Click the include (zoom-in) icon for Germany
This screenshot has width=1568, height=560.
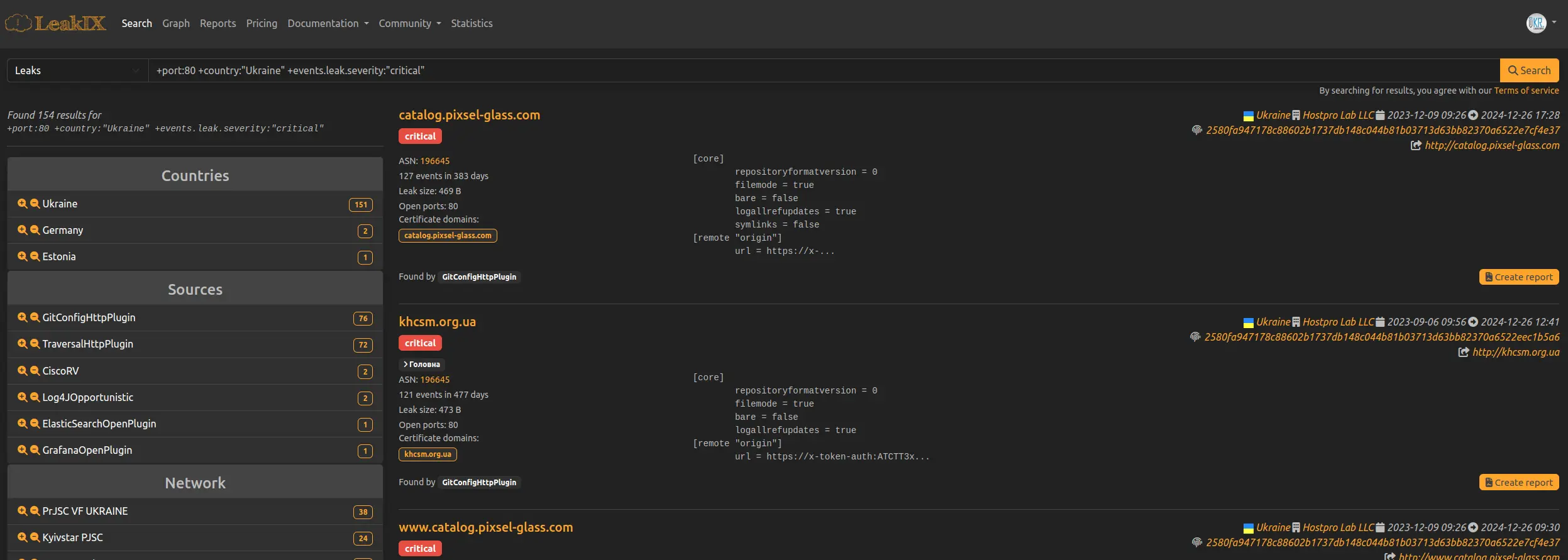(x=22, y=230)
